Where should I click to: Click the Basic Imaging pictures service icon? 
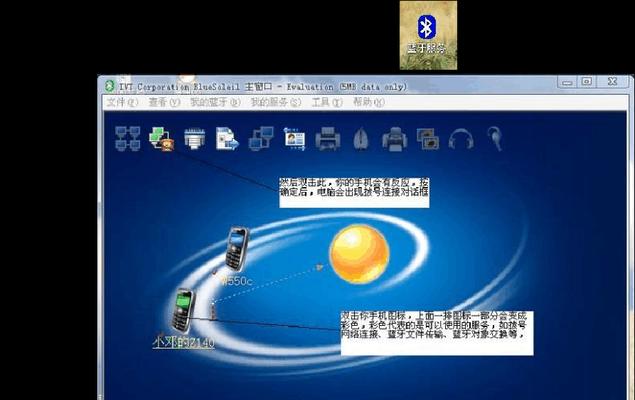428,139
